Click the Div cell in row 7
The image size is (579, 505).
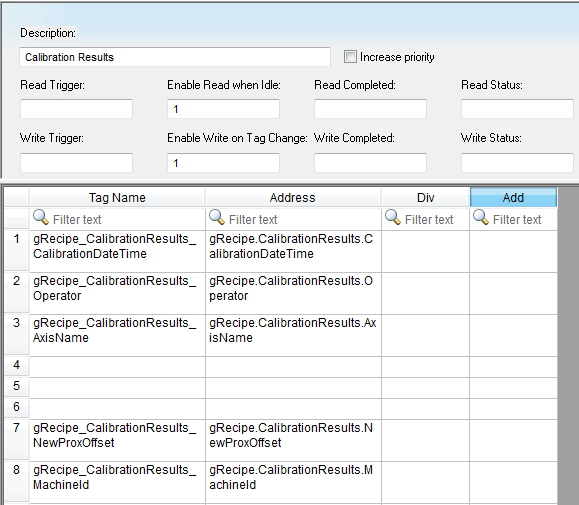(x=425, y=440)
